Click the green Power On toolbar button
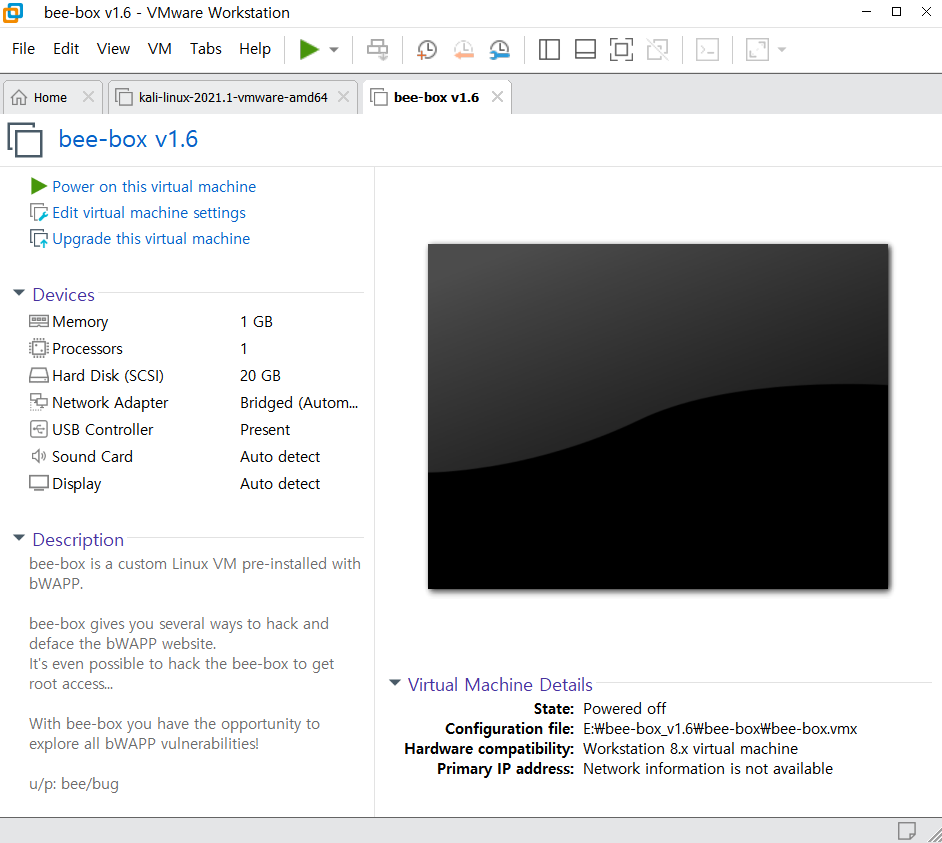The image size is (942, 843). coord(309,49)
